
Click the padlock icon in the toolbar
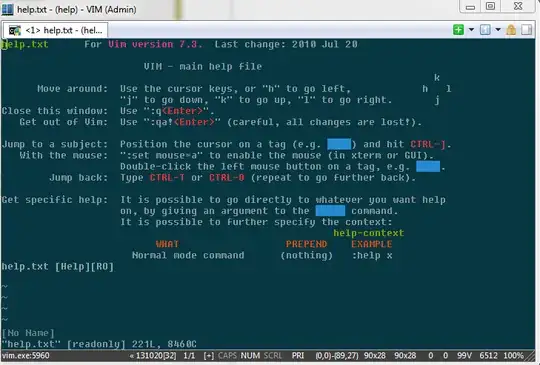[511, 30]
